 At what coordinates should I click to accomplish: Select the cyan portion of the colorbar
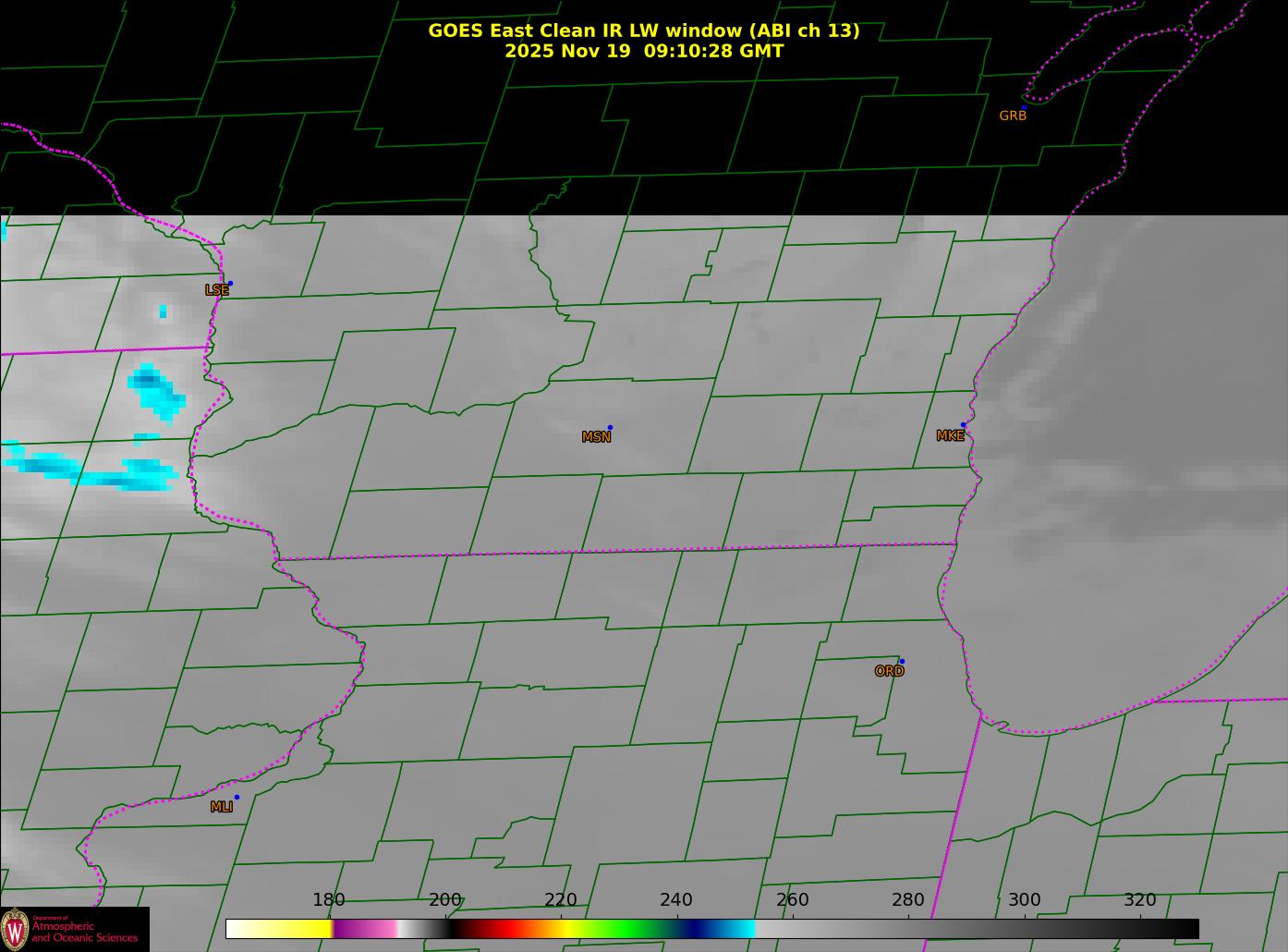[739, 928]
